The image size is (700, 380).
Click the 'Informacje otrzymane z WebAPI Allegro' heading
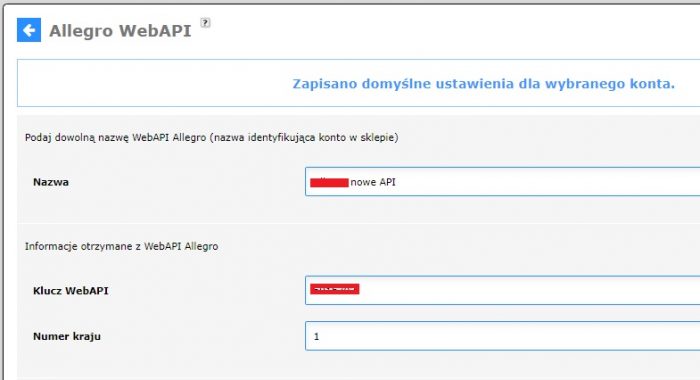point(121,246)
